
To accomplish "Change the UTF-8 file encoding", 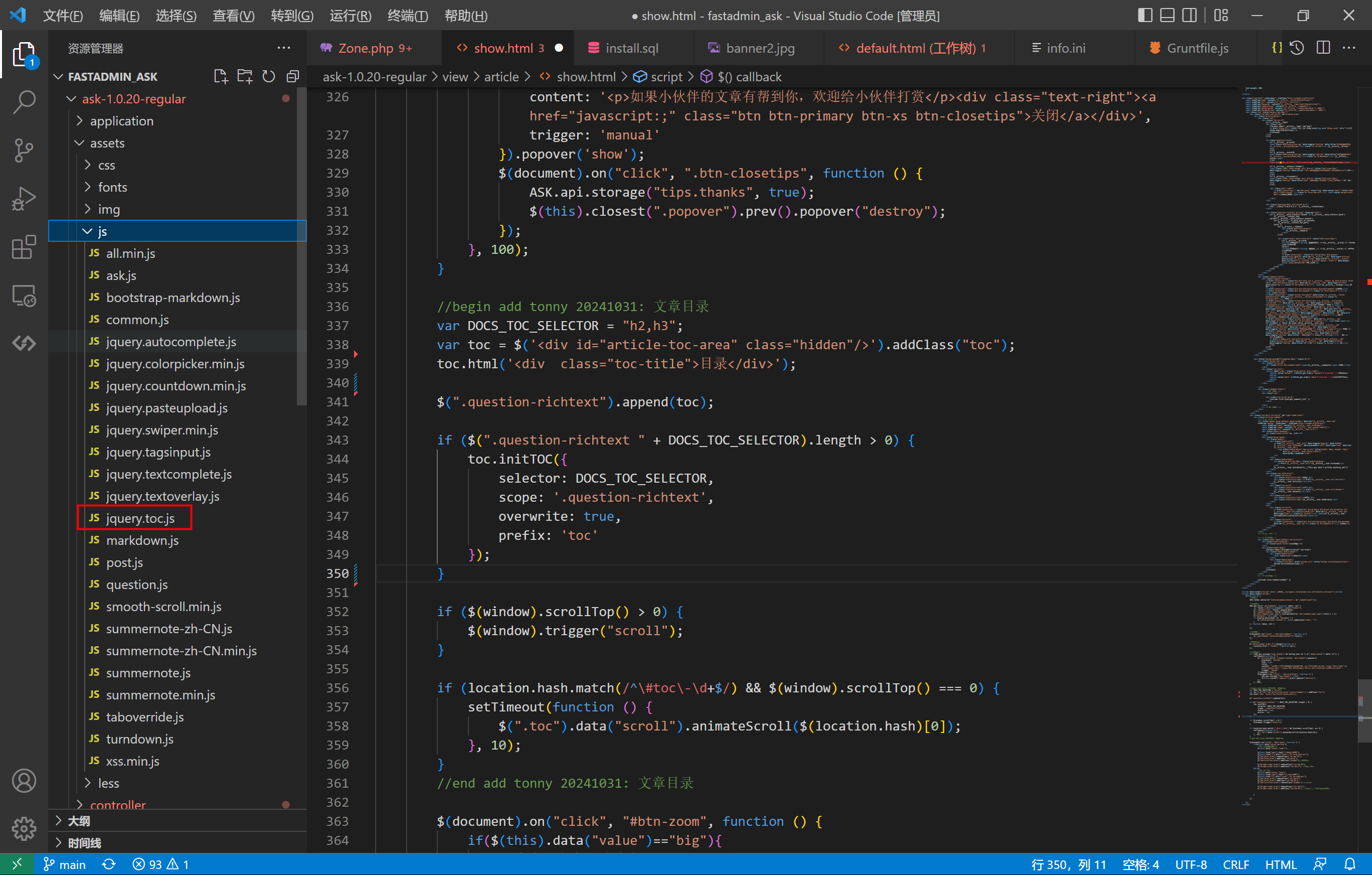I will point(1191,864).
